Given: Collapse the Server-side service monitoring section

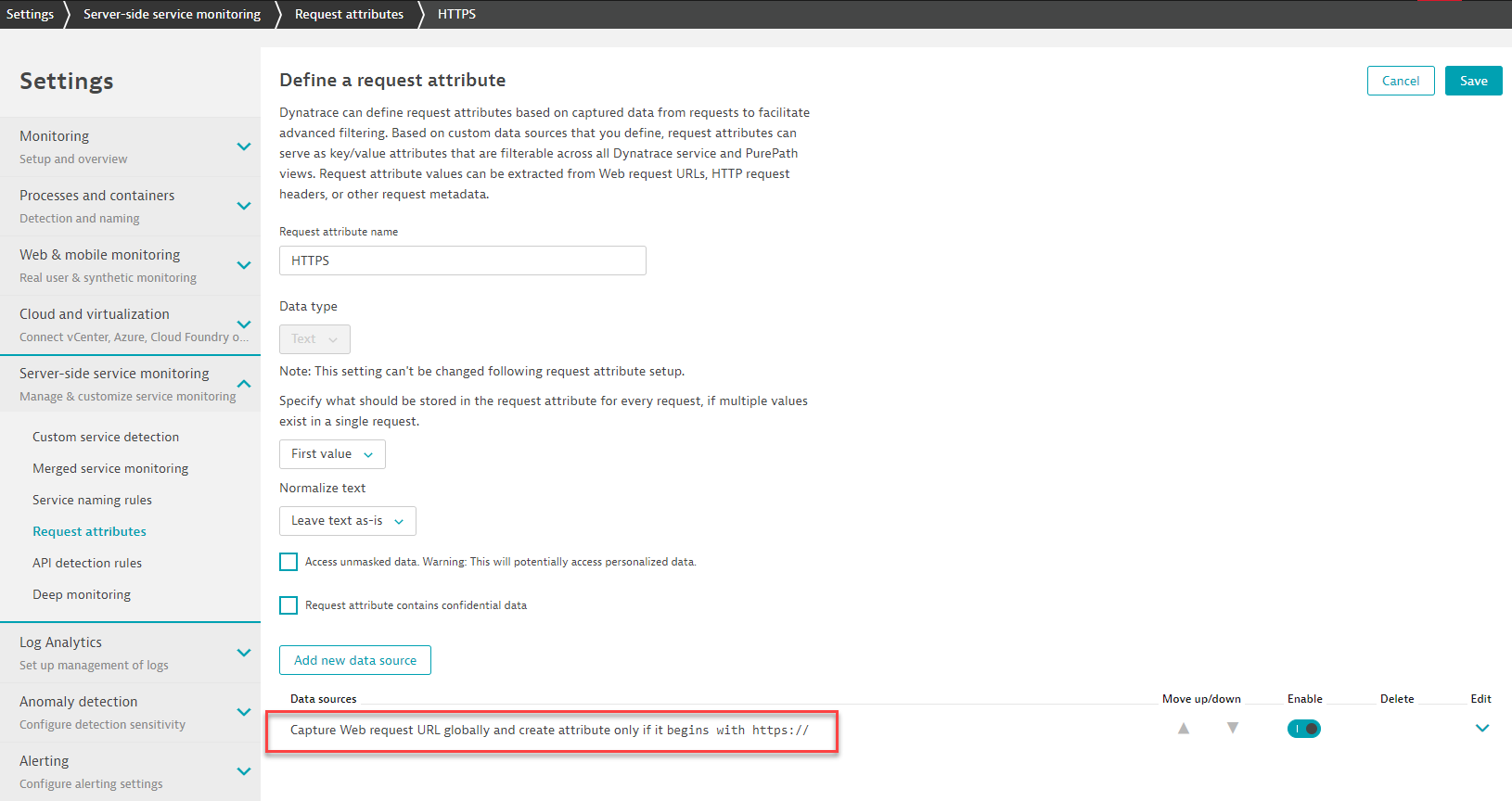Looking at the screenshot, I should click(x=244, y=384).
